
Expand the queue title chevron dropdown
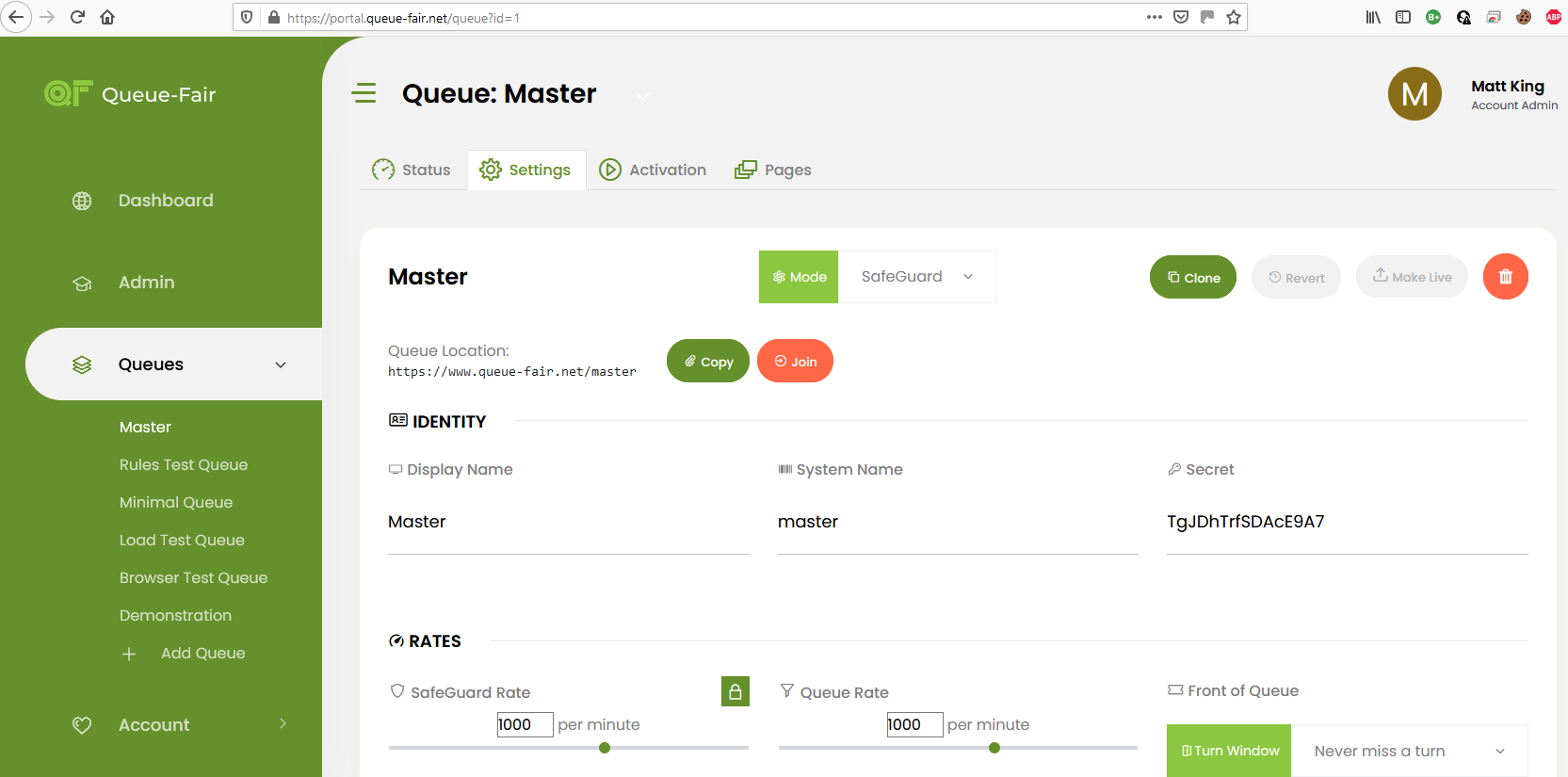[x=642, y=95]
